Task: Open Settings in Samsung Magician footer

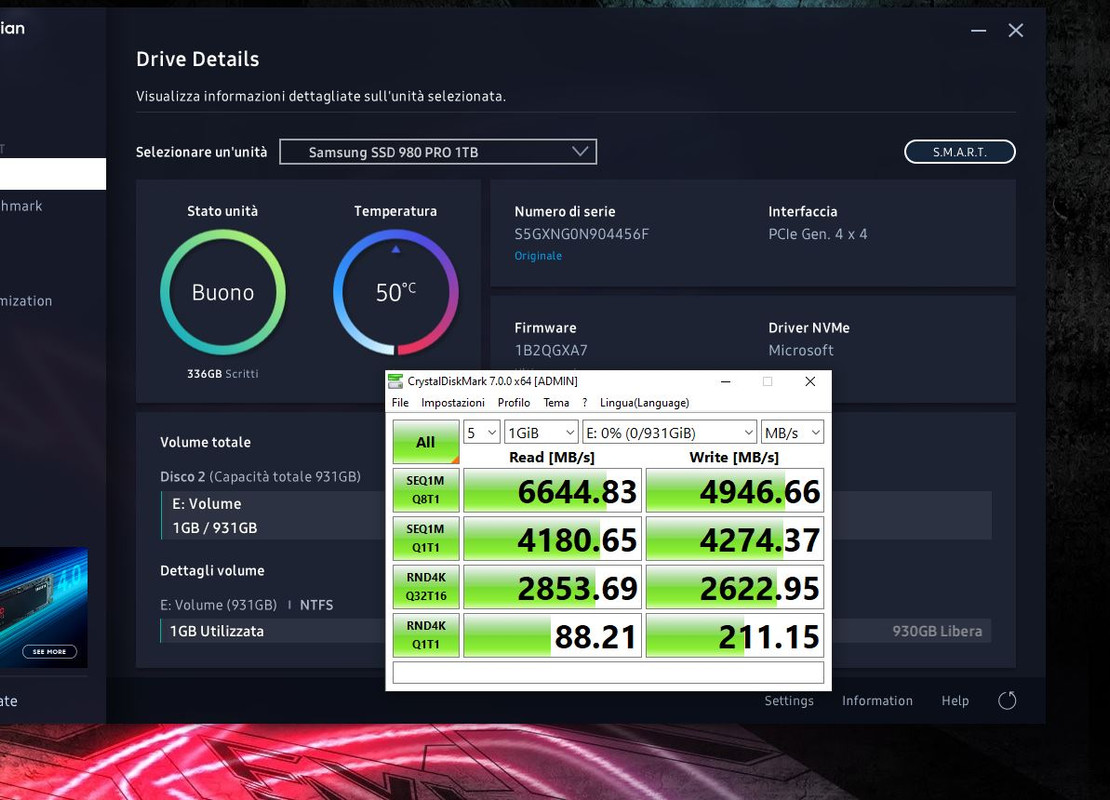Action: (x=789, y=701)
